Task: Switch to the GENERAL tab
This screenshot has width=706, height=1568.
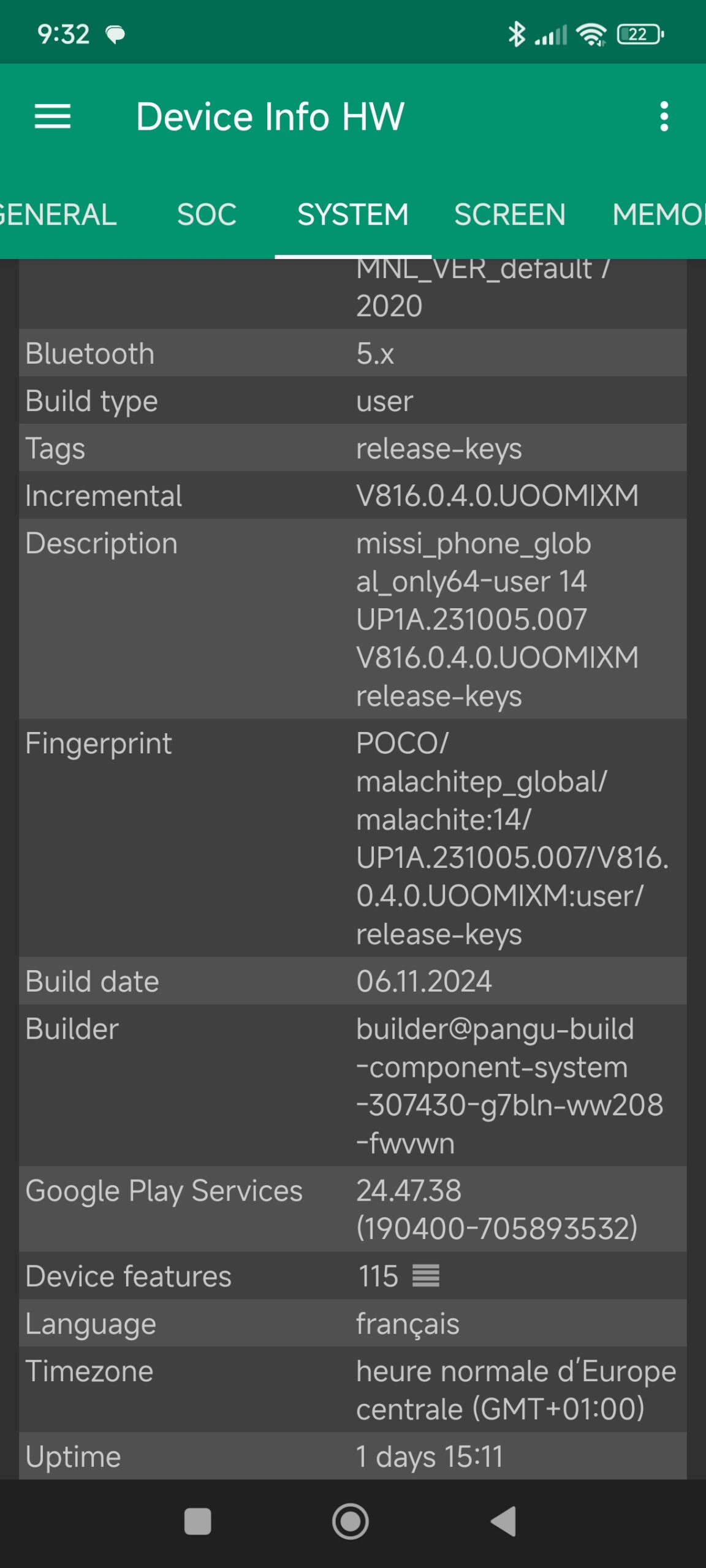Action: [x=58, y=214]
